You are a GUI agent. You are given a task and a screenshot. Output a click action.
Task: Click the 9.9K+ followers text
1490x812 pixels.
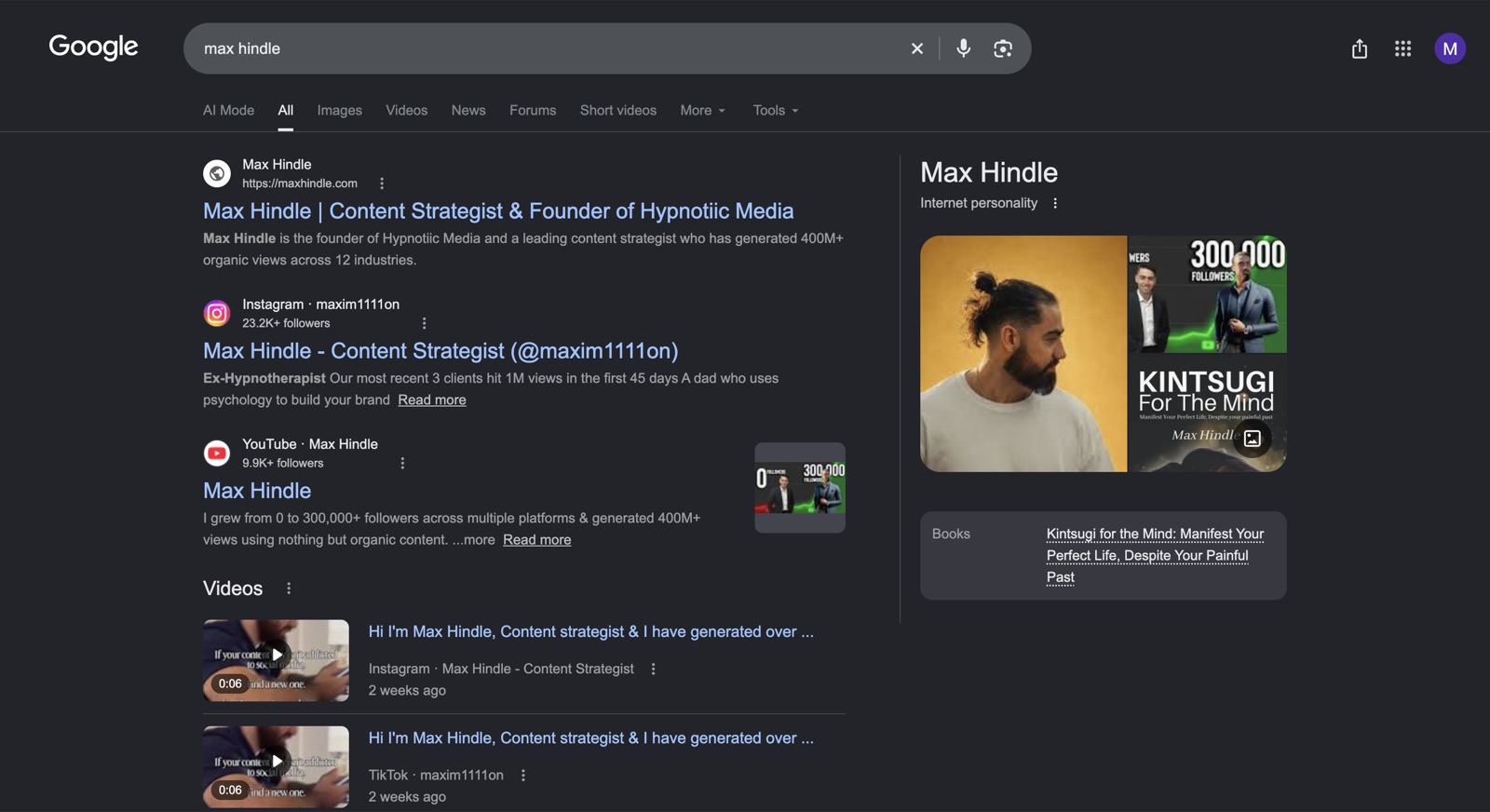(x=283, y=463)
